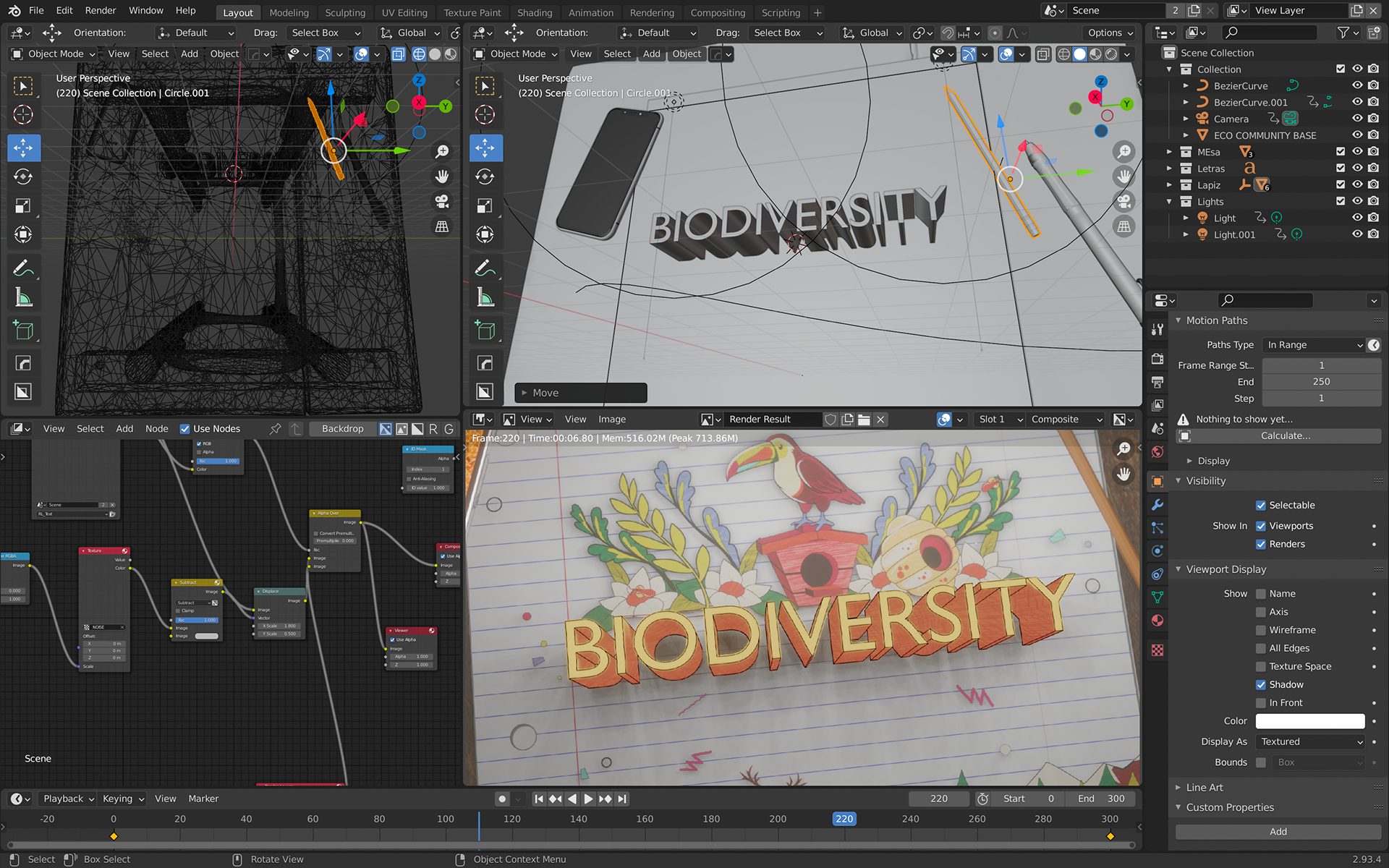This screenshot has height=868, width=1389.
Task: Open the Paths Type dropdown
Action: coord(1313,345)
